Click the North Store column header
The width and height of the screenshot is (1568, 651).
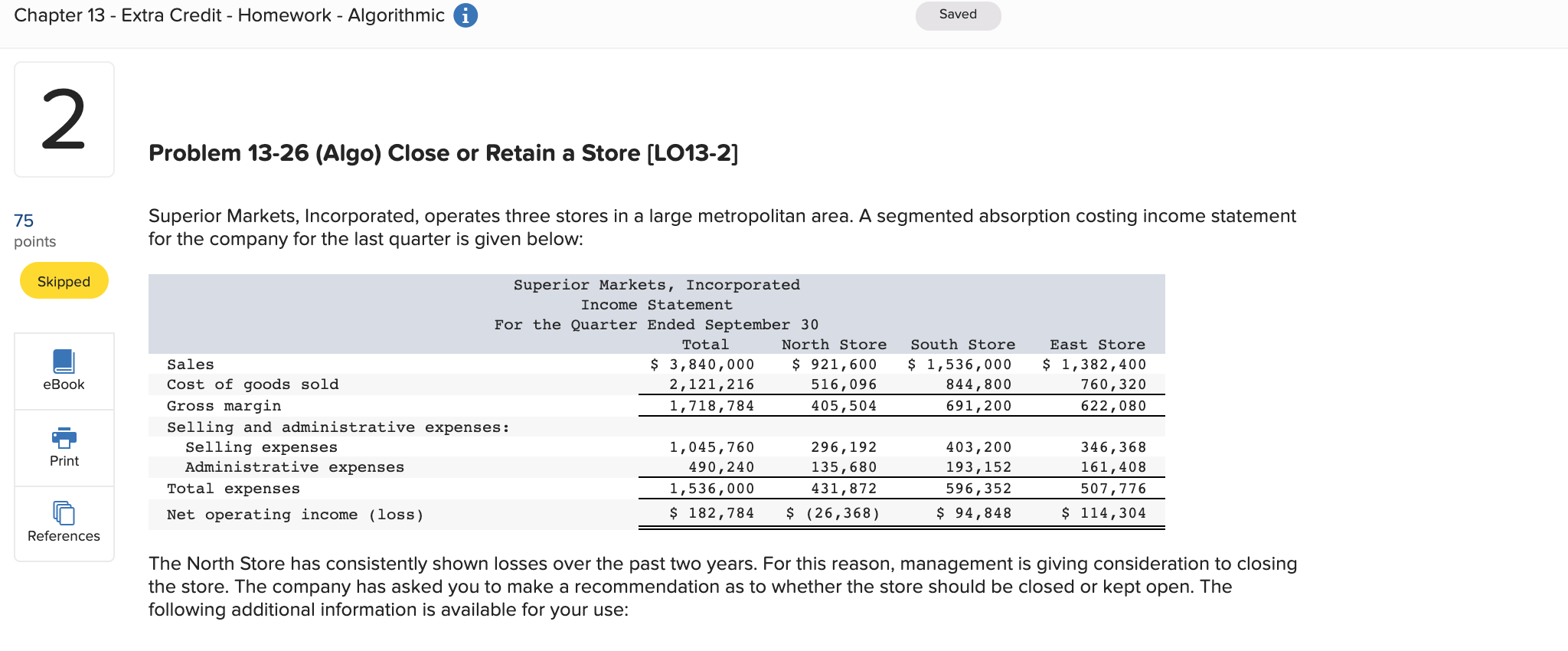tap(834, 345)
